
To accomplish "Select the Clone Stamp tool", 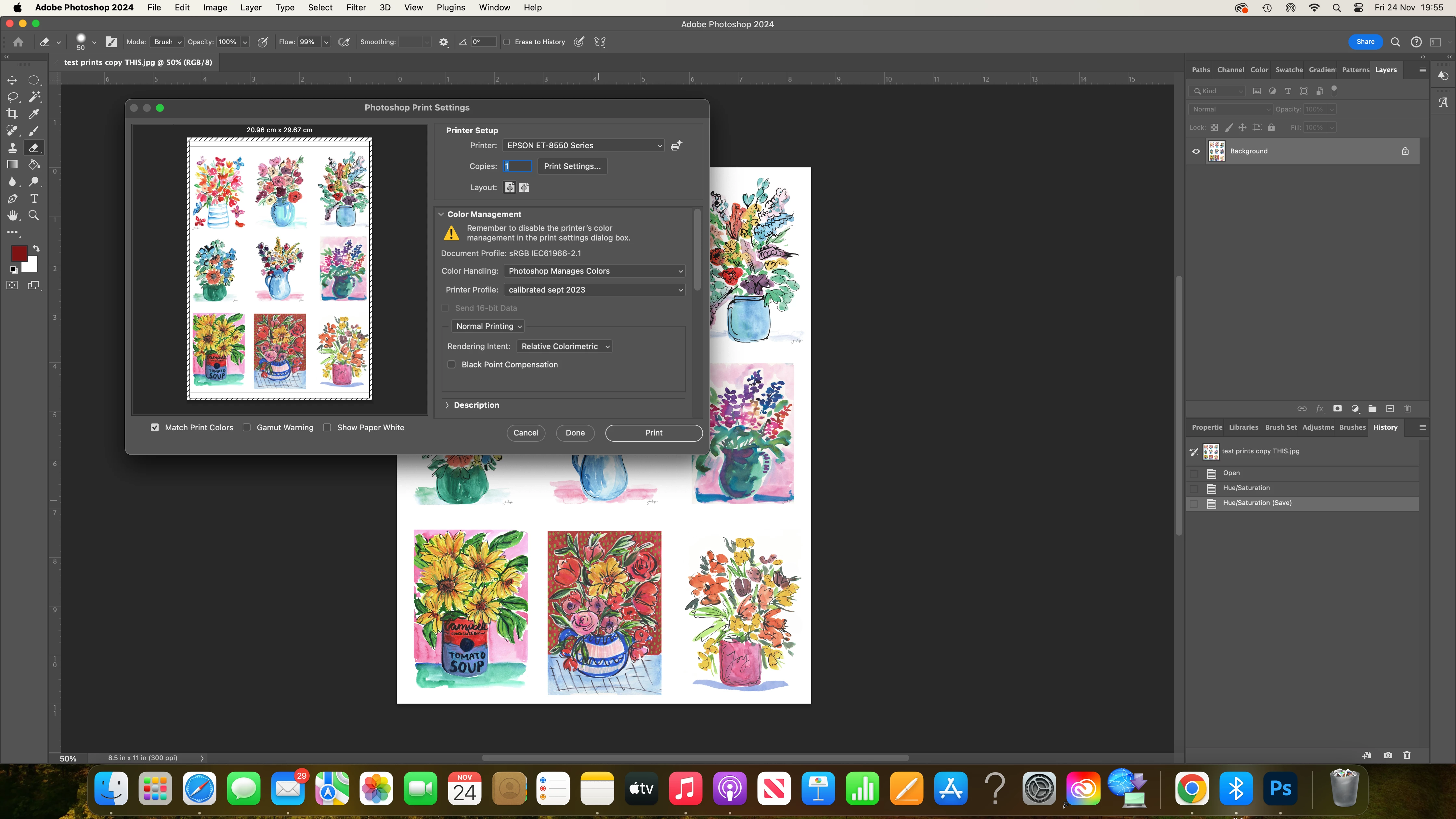I will [12, 148].
